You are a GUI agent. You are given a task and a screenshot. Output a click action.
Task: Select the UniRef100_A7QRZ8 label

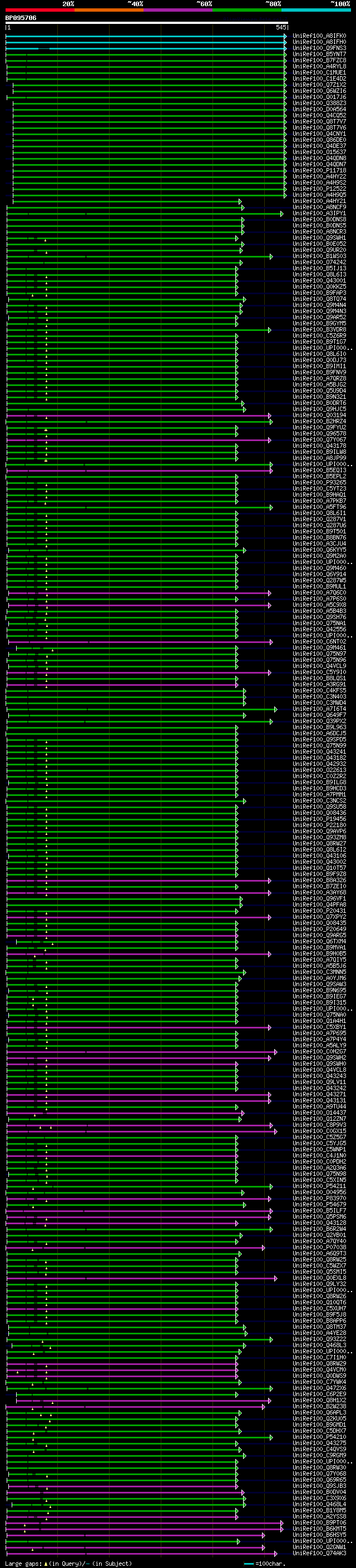click(x=319, y=379)
